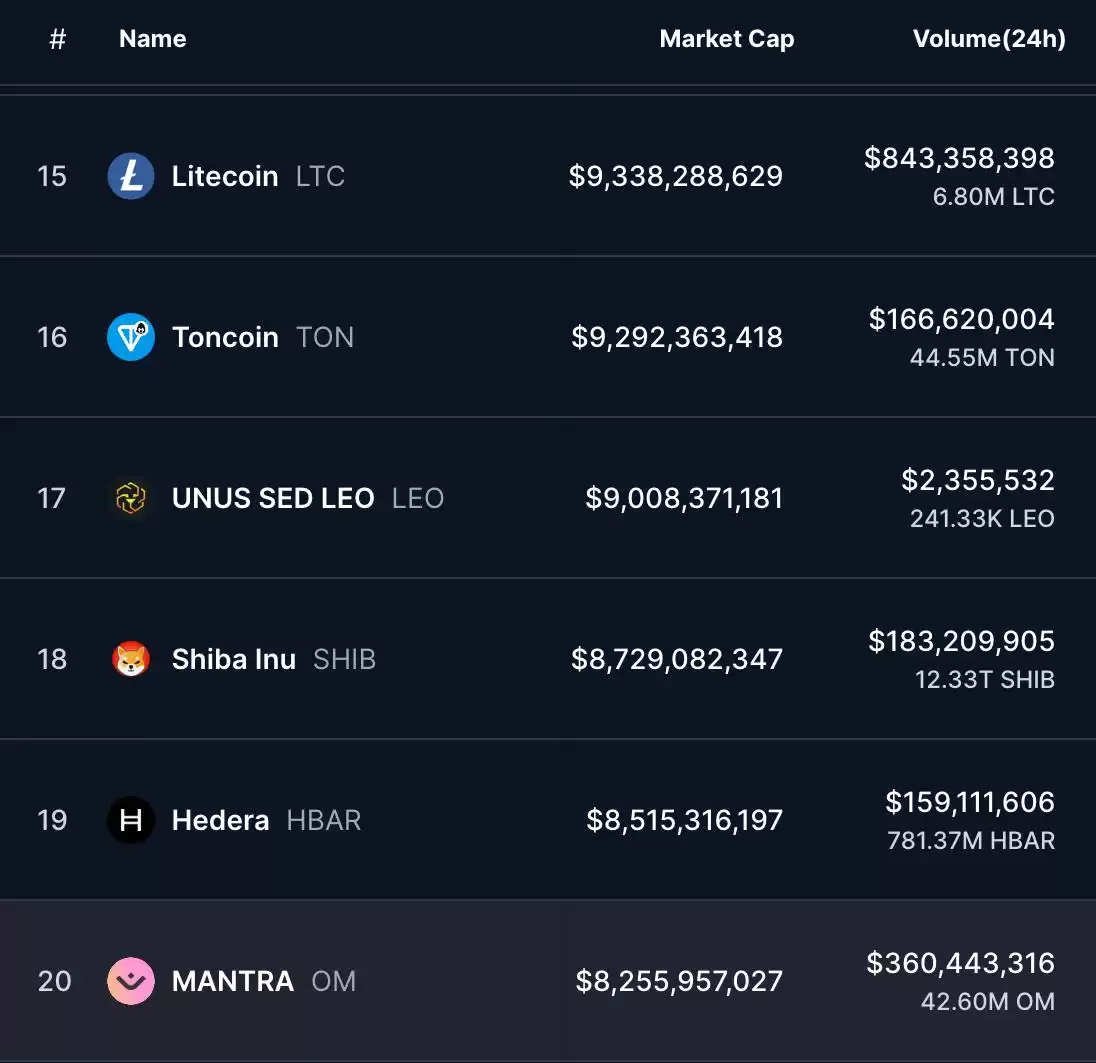Click the Litecoin logo icon
This screenshot has width=1096, height=1063.
(131, 176)
